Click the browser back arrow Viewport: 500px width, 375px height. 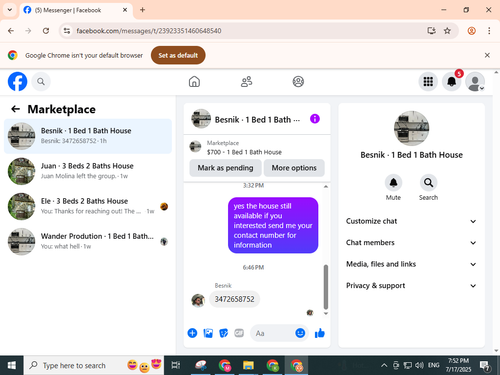[x=11, y=31]
